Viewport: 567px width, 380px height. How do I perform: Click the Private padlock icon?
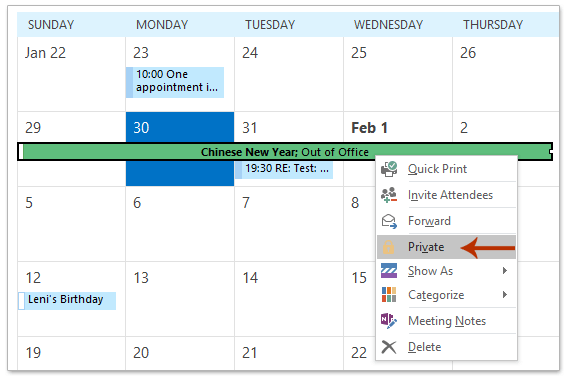point(389,247)
